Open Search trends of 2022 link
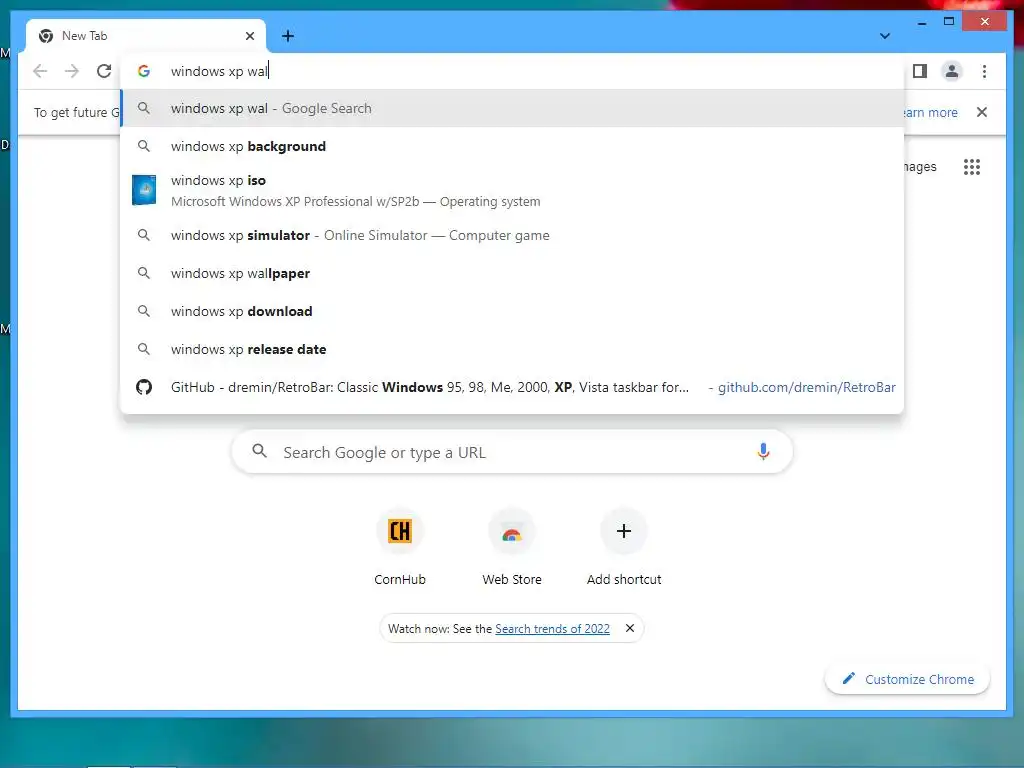The width and height of the screenshot is (1024, 768). (552, 628)
